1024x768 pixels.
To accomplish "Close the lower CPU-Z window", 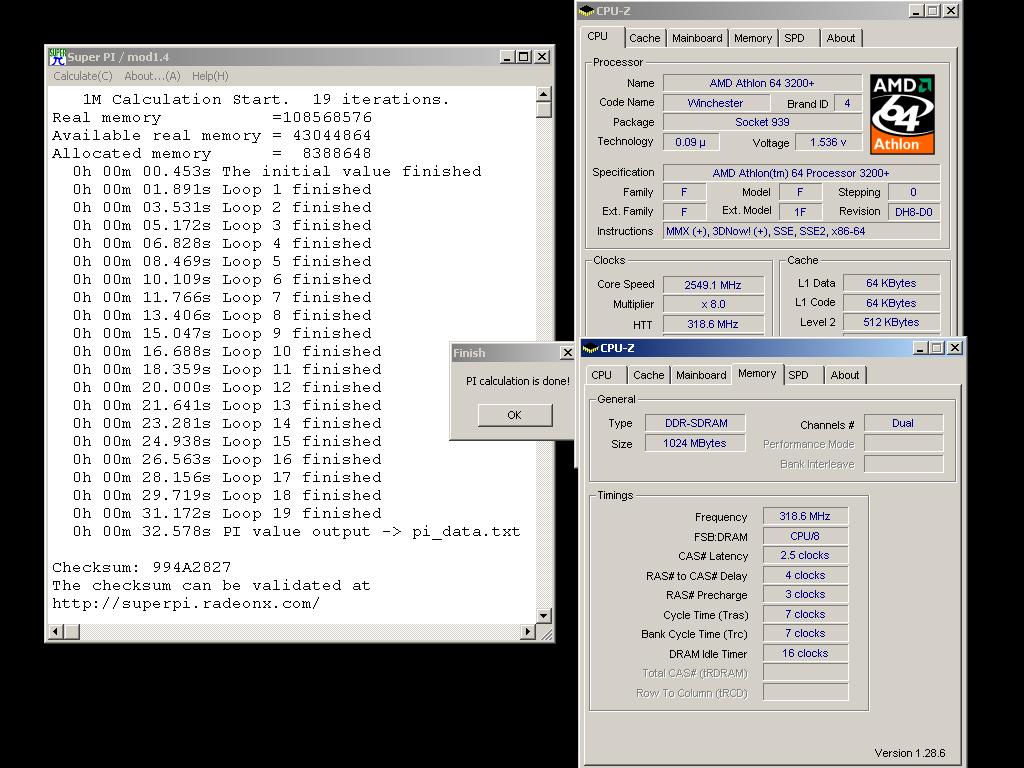I will [x=955, y=348].
